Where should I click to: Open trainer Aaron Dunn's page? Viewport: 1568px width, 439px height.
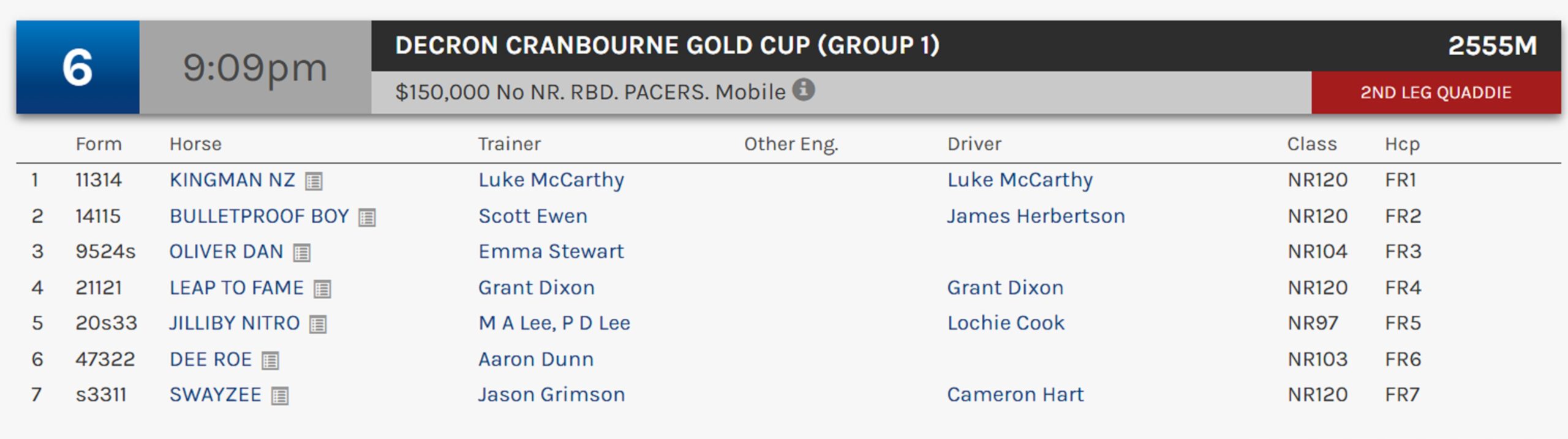pos(536,359)
